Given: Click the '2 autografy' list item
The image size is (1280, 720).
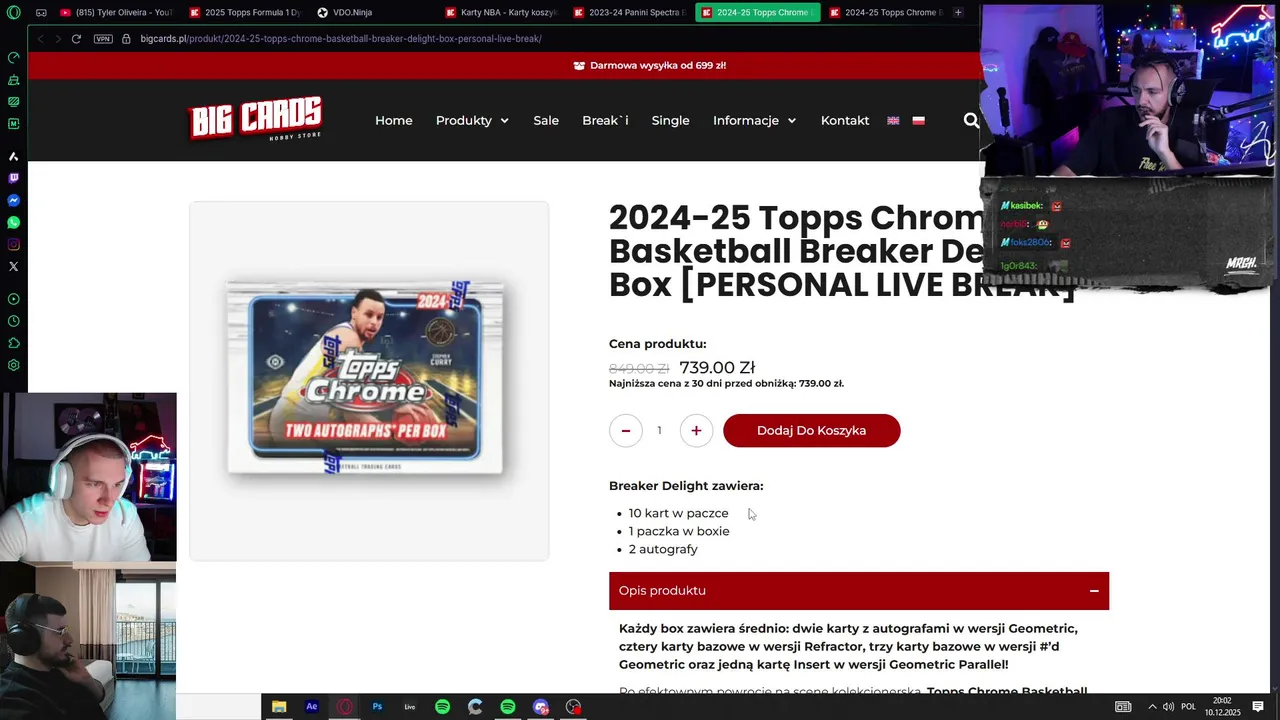Looking at the screenshot, I should tap(663, 549).
